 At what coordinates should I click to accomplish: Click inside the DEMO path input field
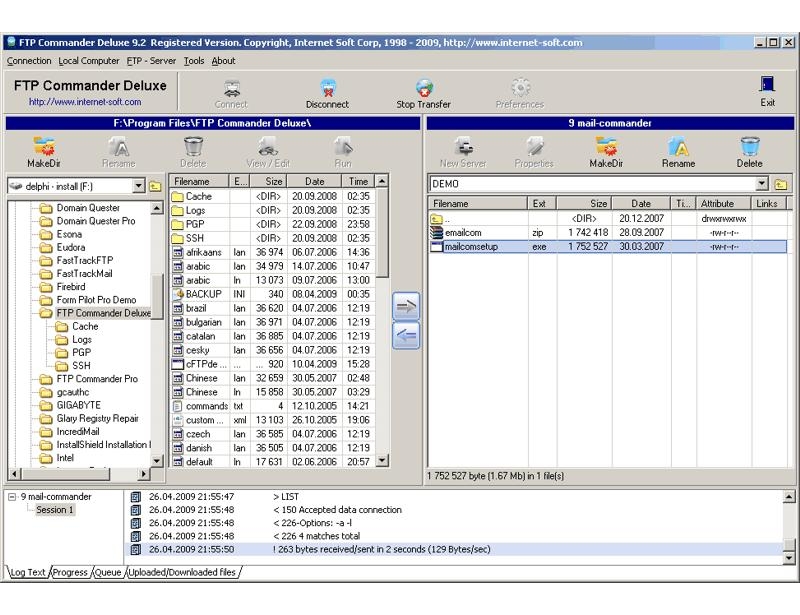pos(592,184)
